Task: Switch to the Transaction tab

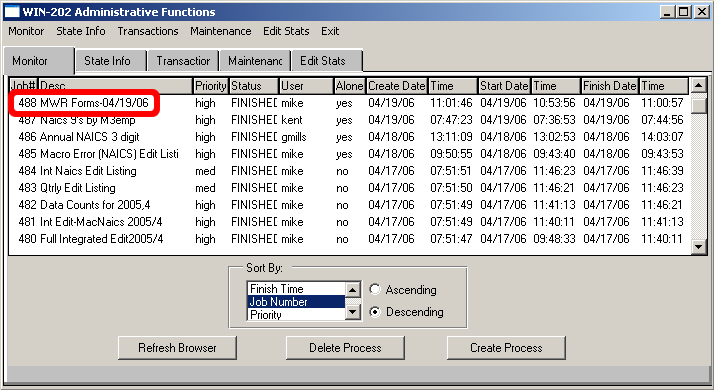Action: [x=183, y=61]
